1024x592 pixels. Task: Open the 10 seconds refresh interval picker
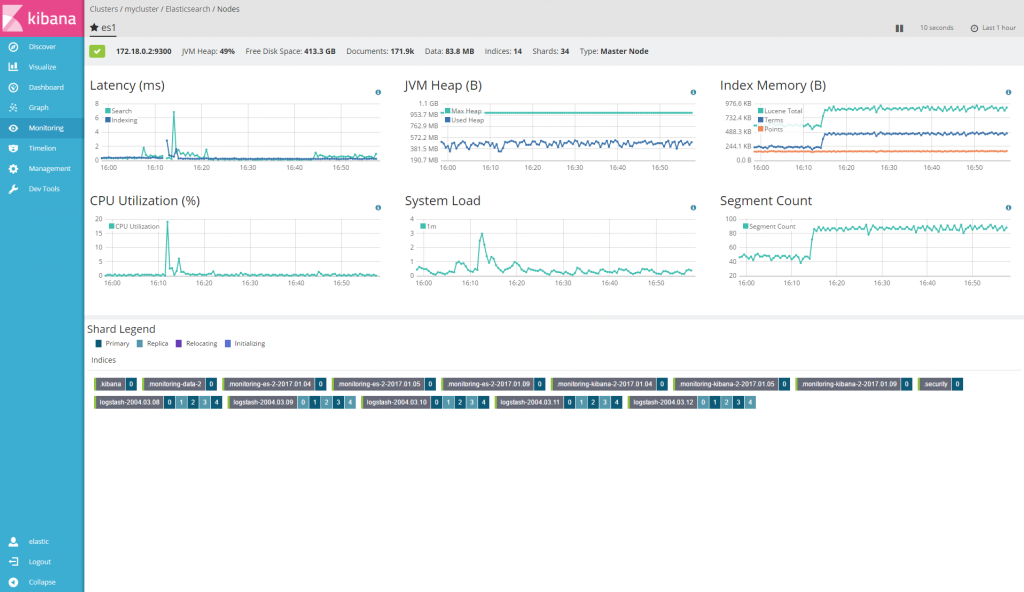(936, 28)
